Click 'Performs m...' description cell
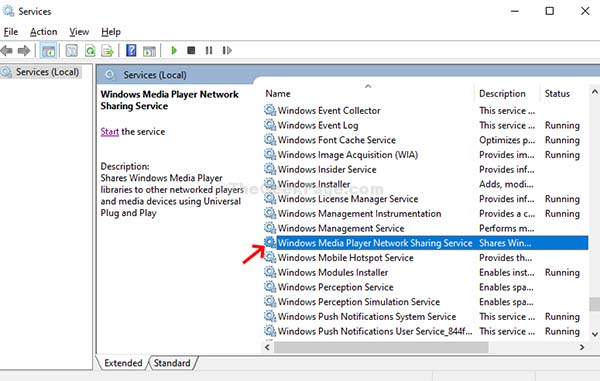The image size is (600, 381). click(x=507, y=228)
